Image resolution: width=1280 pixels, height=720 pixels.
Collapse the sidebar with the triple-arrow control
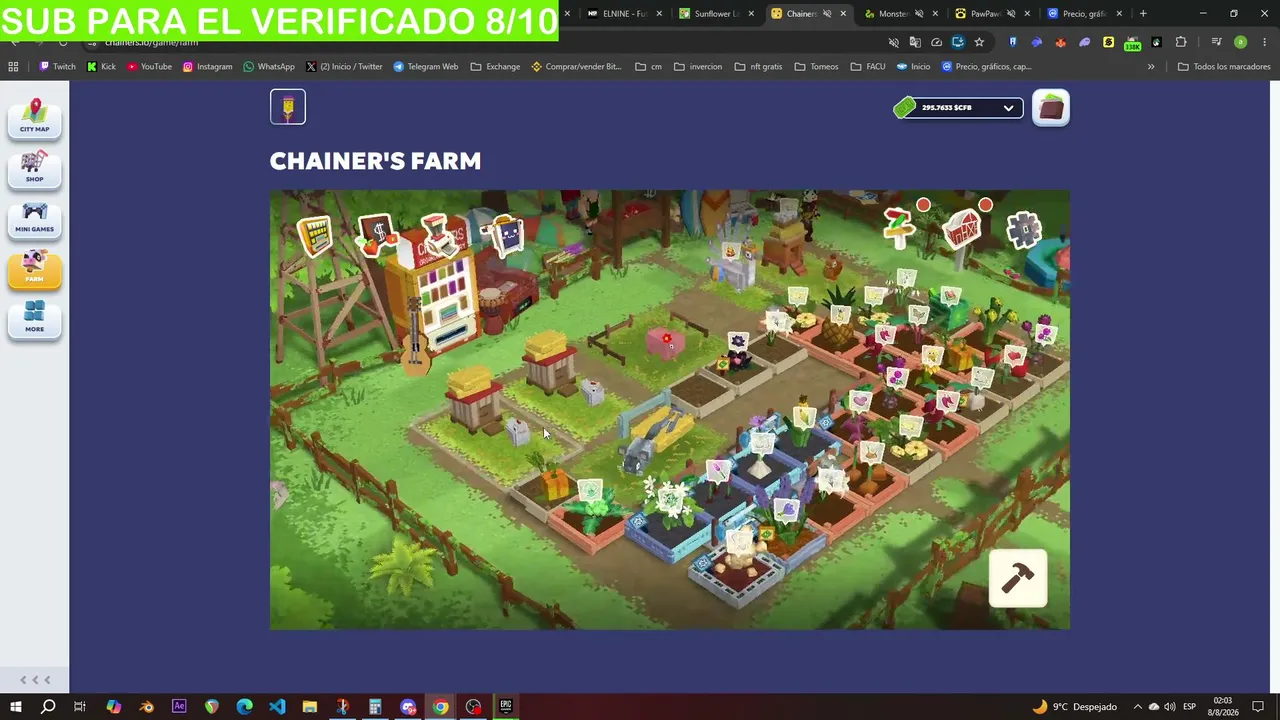pyautogui.click(x=35, y=680)
